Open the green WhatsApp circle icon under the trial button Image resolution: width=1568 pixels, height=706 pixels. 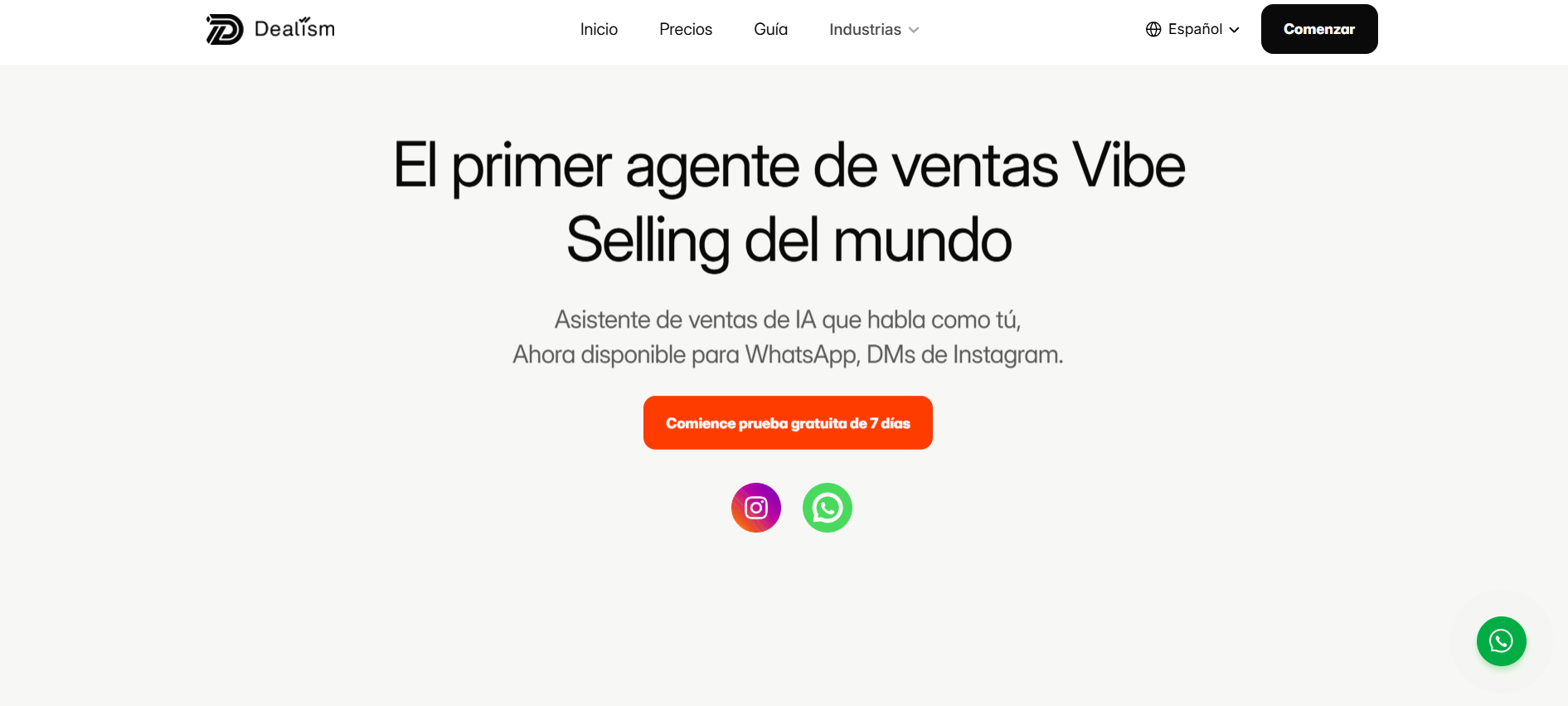[x=828, y=508]
